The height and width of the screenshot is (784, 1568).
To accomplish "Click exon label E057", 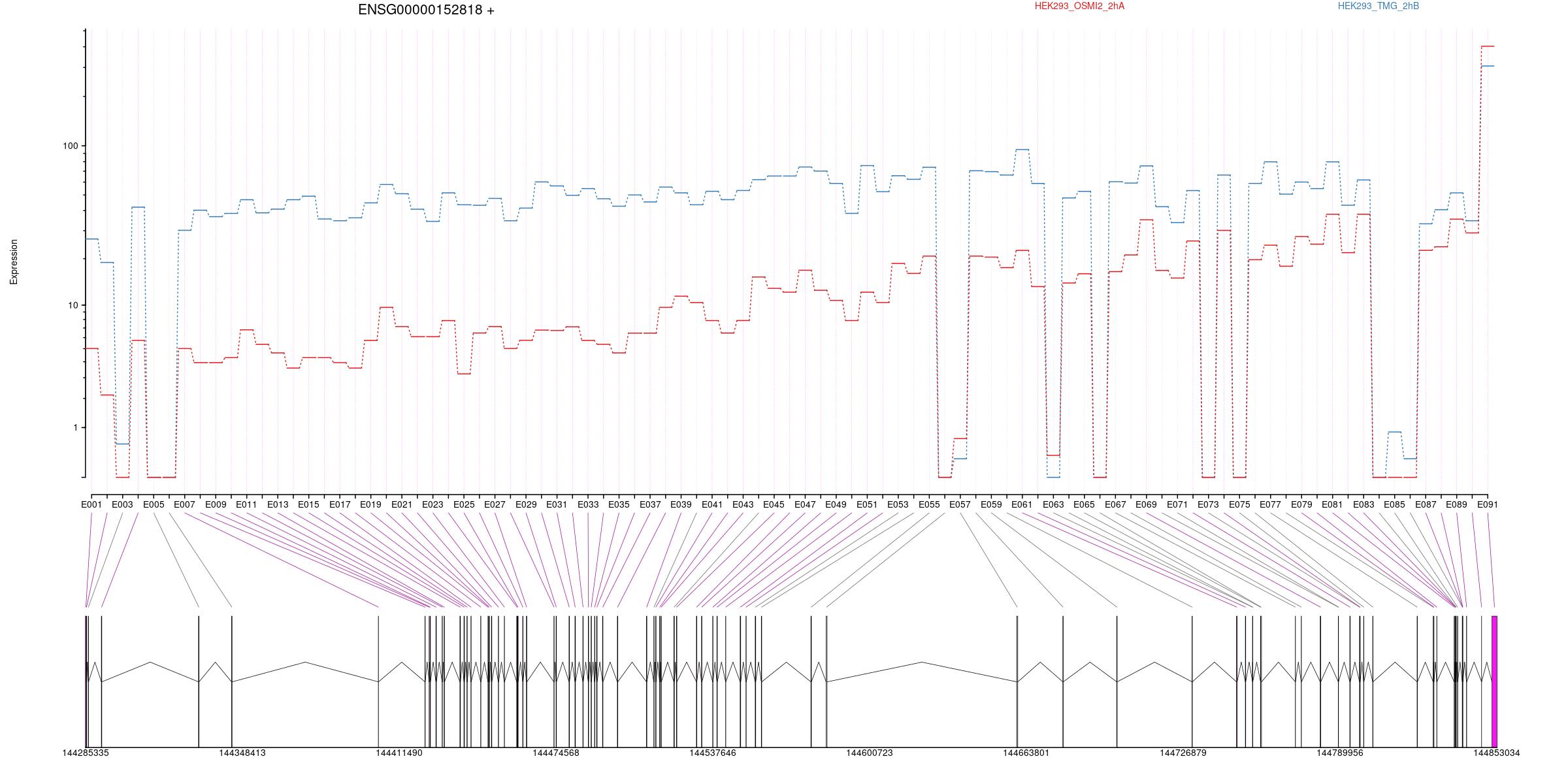I will (x=960, y=504).
